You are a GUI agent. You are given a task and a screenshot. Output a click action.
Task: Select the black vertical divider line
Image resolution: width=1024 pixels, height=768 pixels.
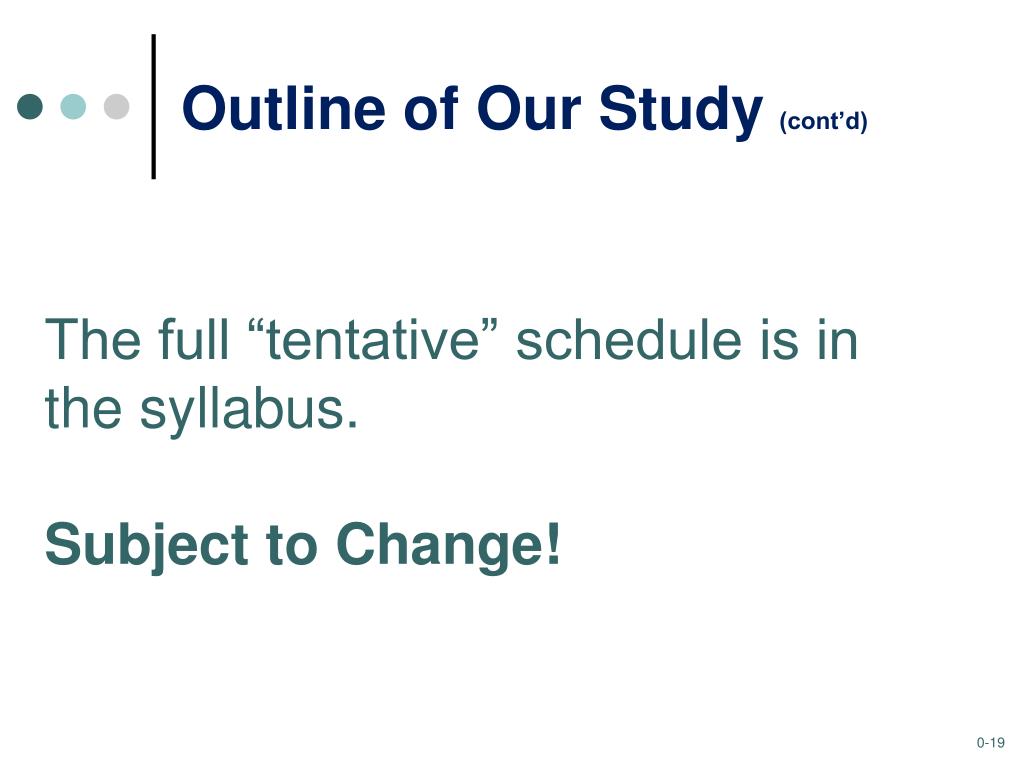[x=153, y=106]
